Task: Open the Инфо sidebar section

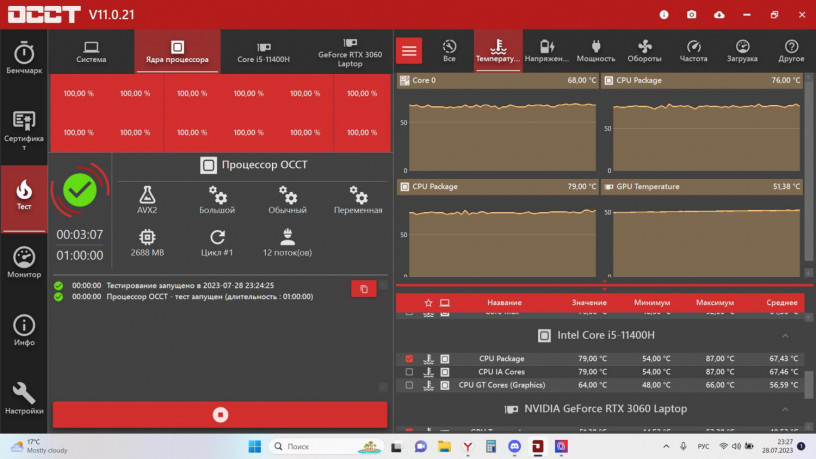Action: (24, 330)
